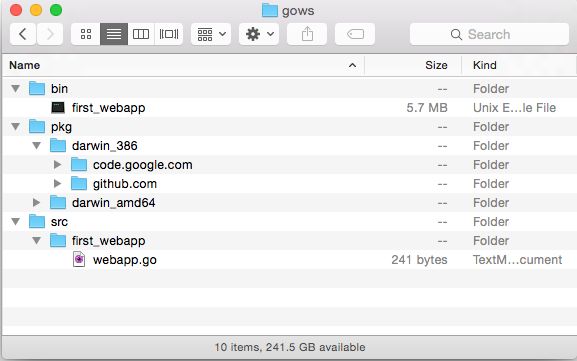Click the Share toolbar button
577x361 pixels.
[307, 34]
